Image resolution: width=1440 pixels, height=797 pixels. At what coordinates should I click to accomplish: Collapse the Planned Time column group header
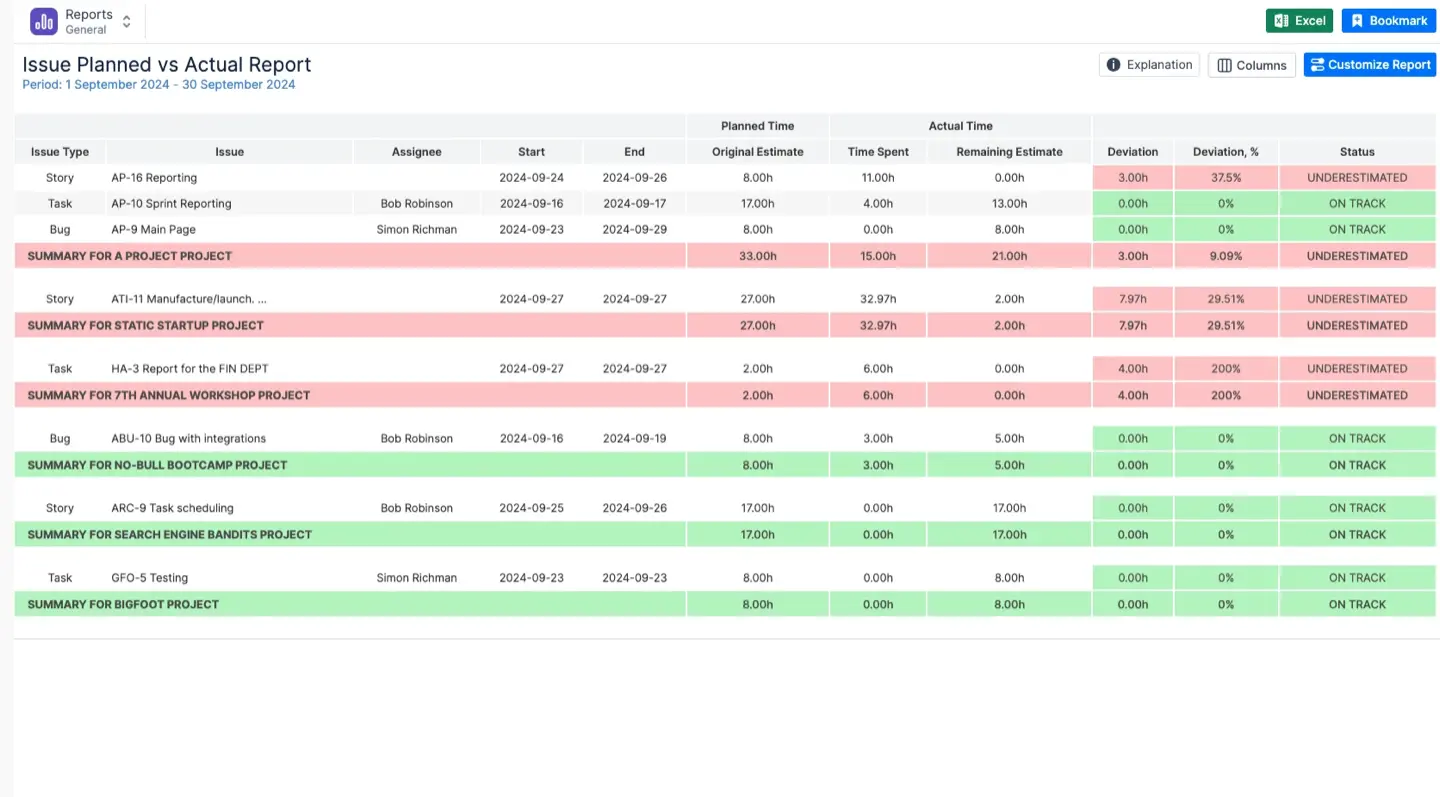tap(757, 126)
